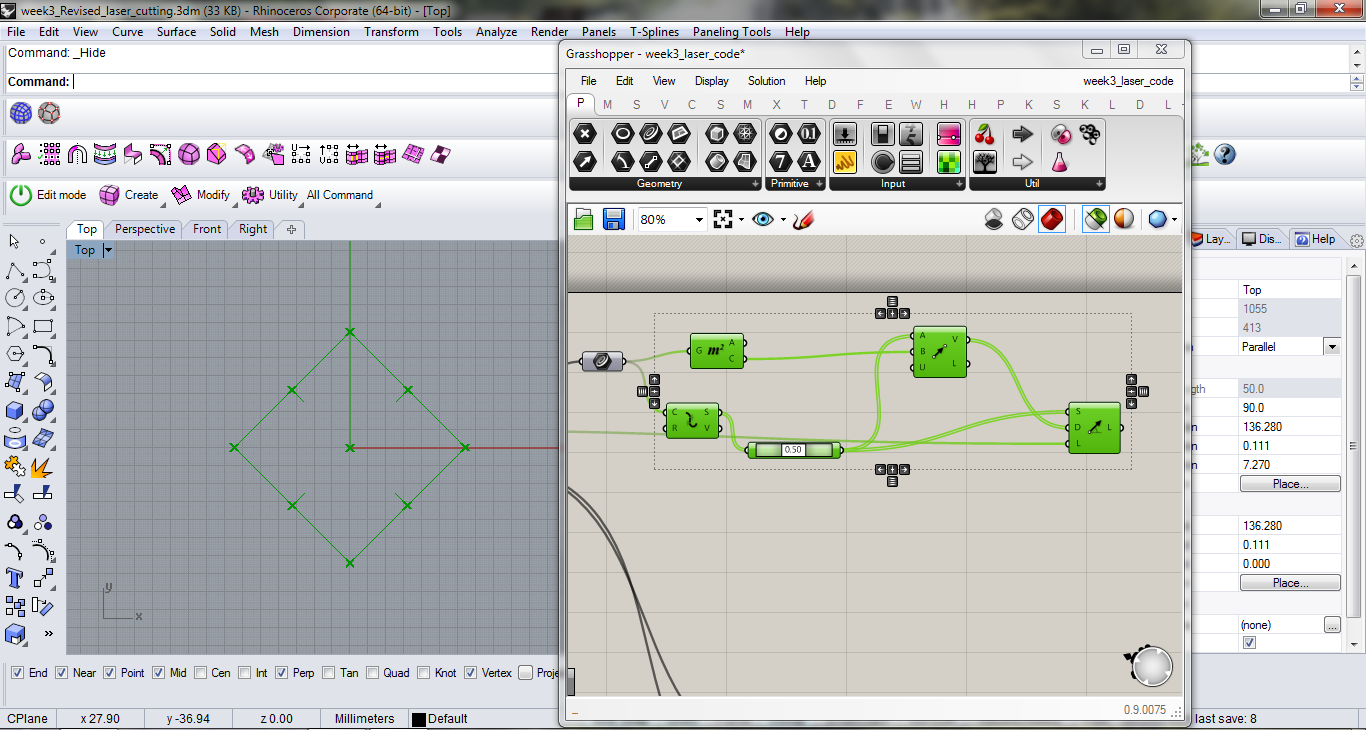
Task: Open the 80% zoom dropdown
Action: (x=699, y=220)
